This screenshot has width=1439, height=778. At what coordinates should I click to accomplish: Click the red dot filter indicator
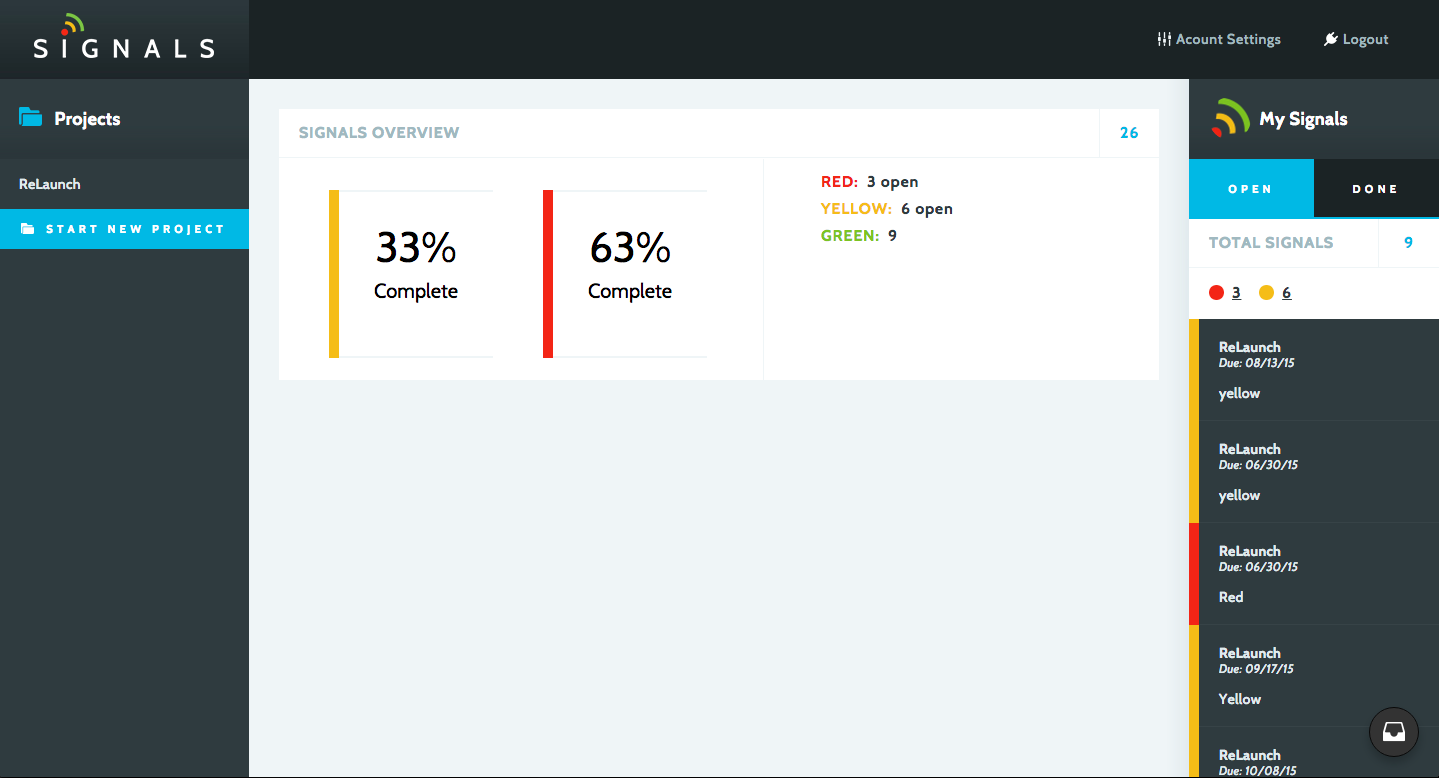tap(1216, 293)
